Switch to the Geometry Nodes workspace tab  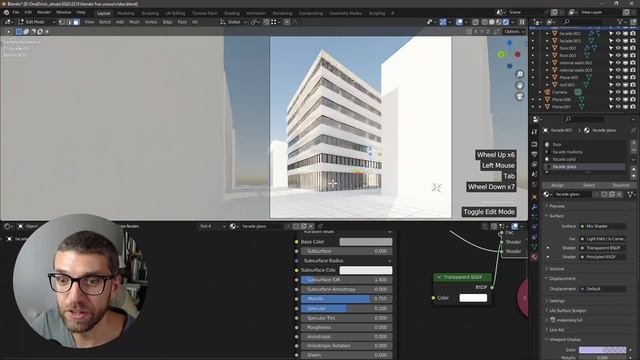point(345,13)
